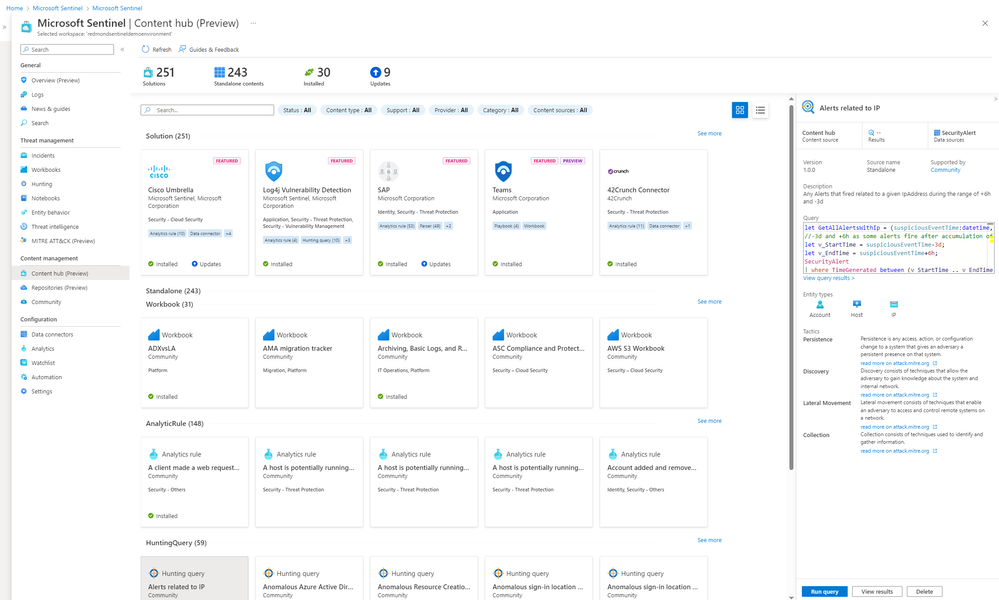This screenshot has height=600, width=999.
Task: Click the Settings gear in sidebar
Action: 24,391
